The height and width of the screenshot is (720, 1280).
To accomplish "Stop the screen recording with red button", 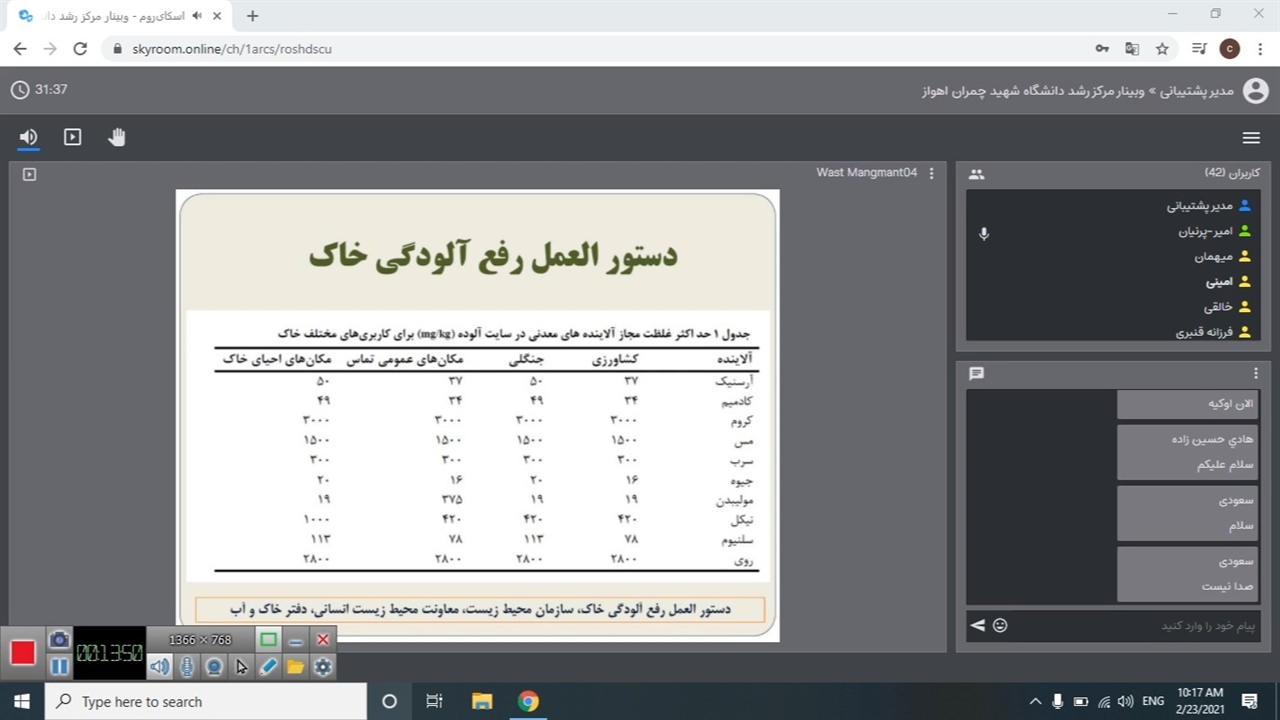I will (x=23, y=653).
